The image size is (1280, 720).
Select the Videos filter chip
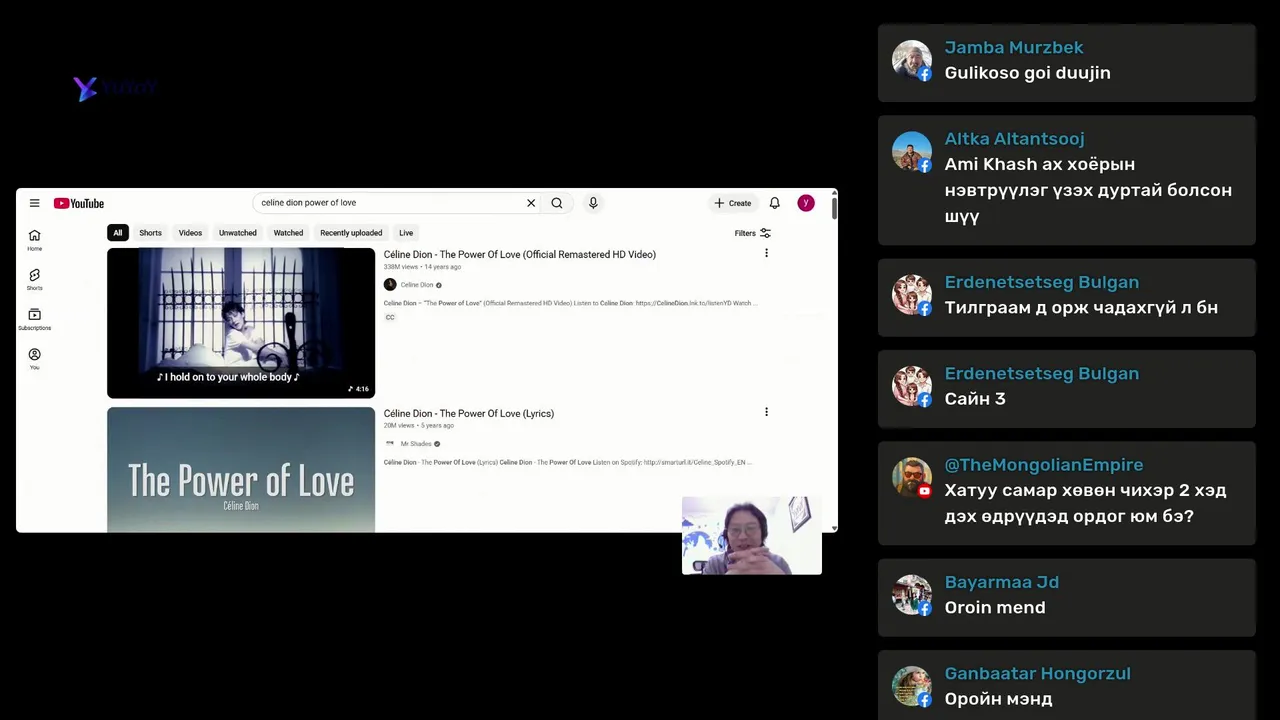click(190, 233)
